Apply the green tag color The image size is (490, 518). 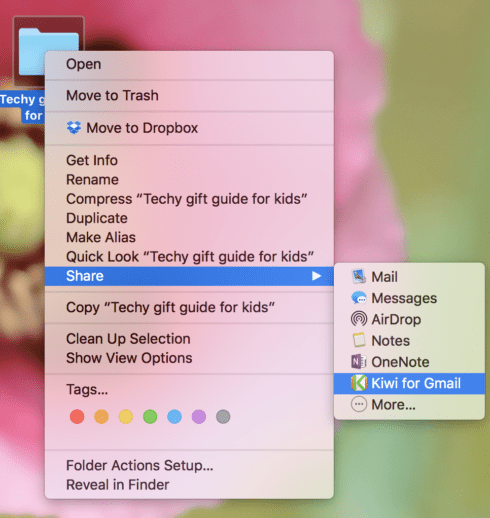(150, 417)
